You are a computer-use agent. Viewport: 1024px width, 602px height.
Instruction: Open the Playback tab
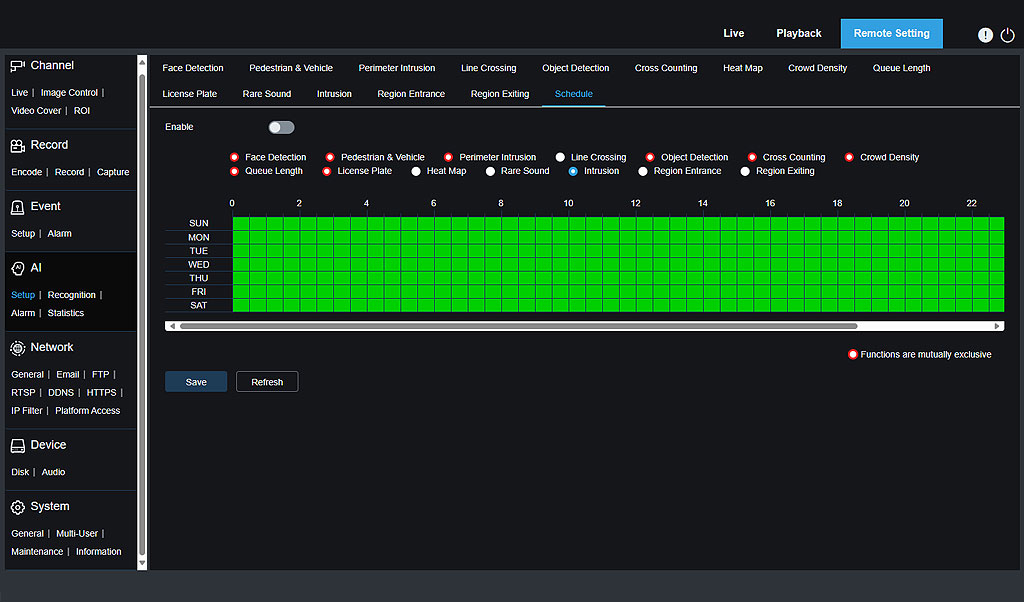click(x=798, y=33)
